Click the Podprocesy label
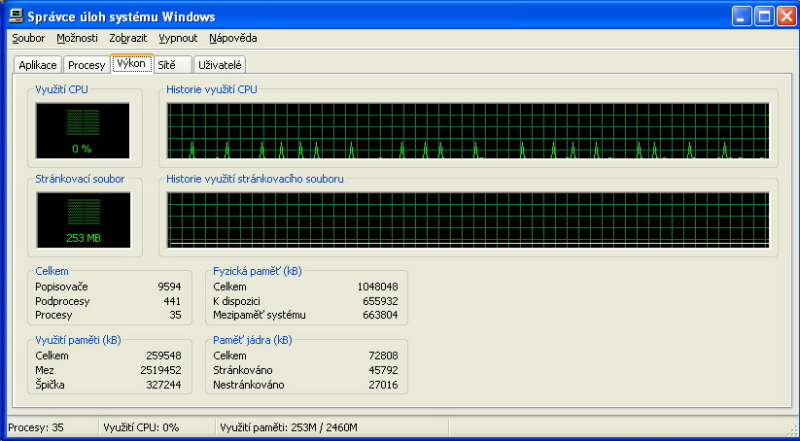 62,301
